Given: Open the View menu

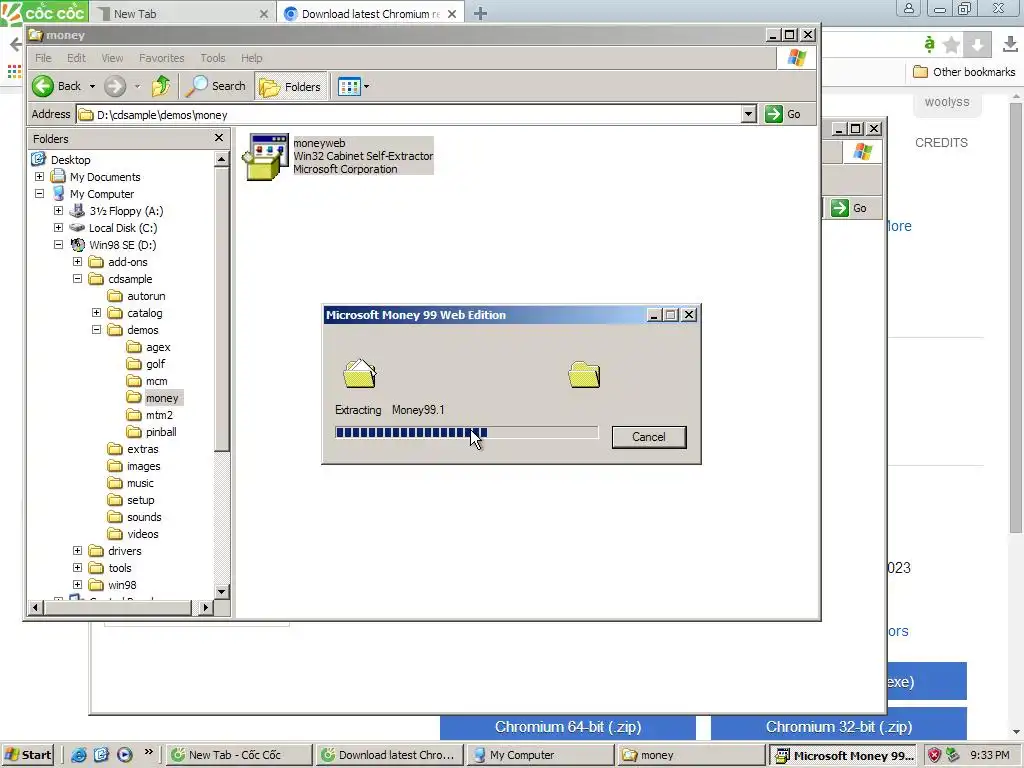Looking at the screenshot, I should point(112,58).
